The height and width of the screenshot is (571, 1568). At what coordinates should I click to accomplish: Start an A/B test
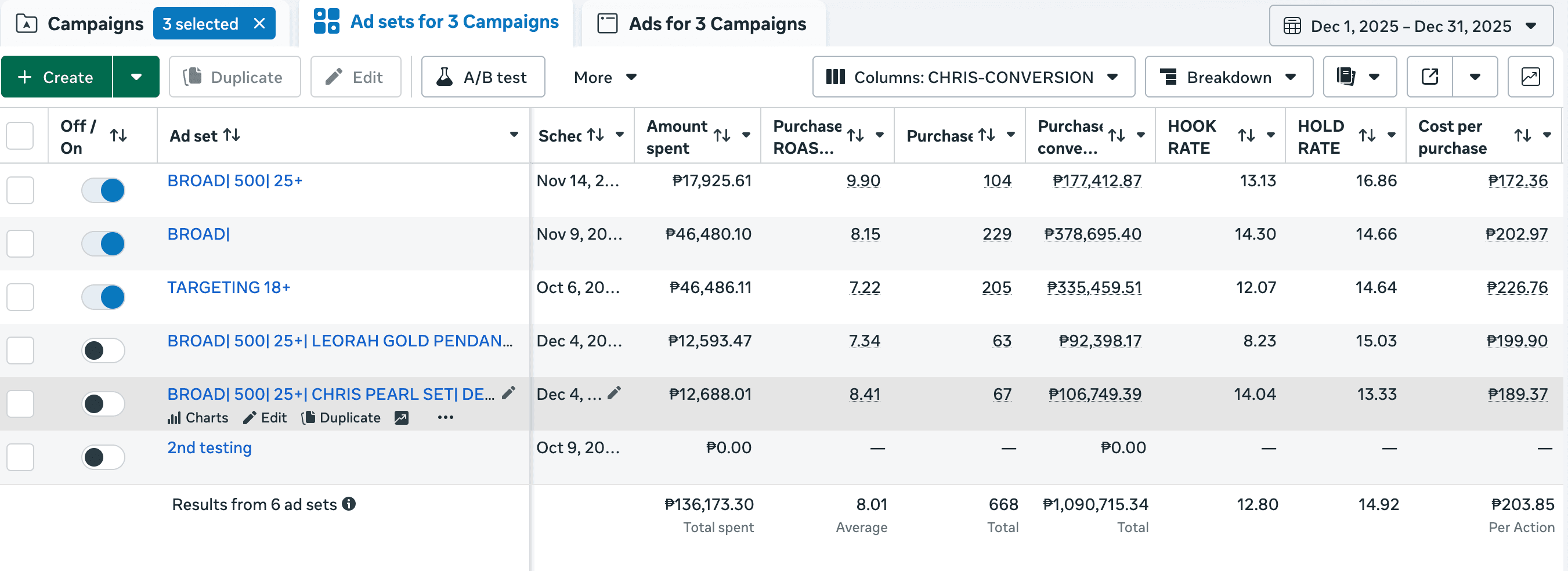tap(483, 77)
